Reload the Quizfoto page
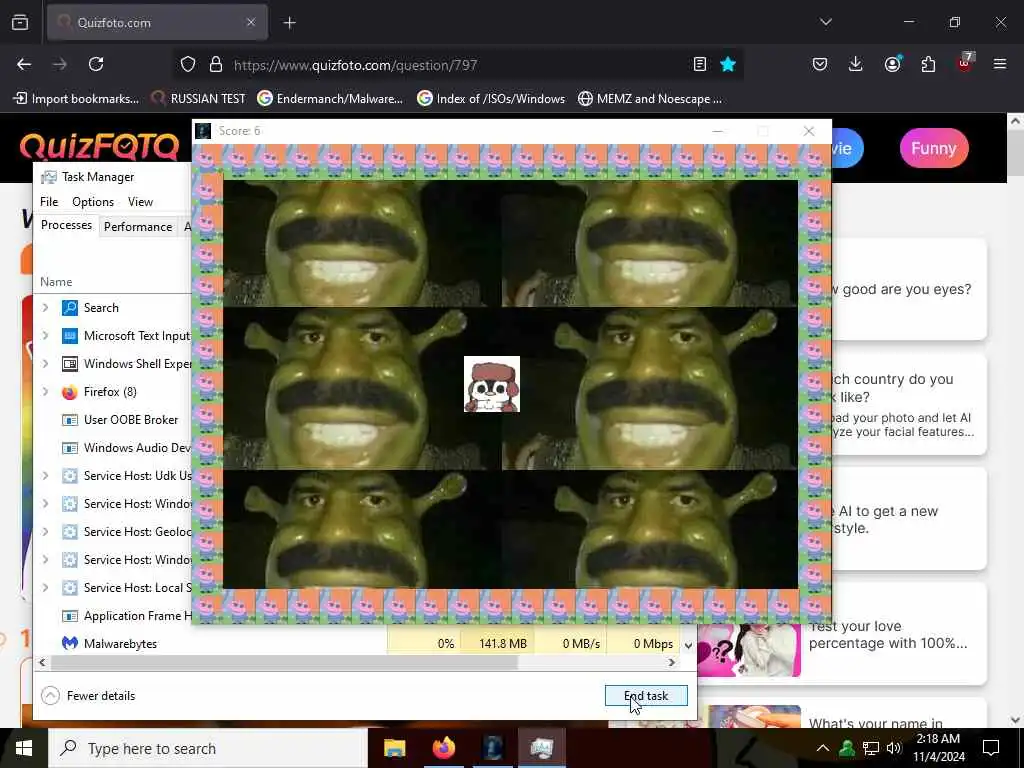This screenshot has height=768, width=1024. click(x=96, y=64)
